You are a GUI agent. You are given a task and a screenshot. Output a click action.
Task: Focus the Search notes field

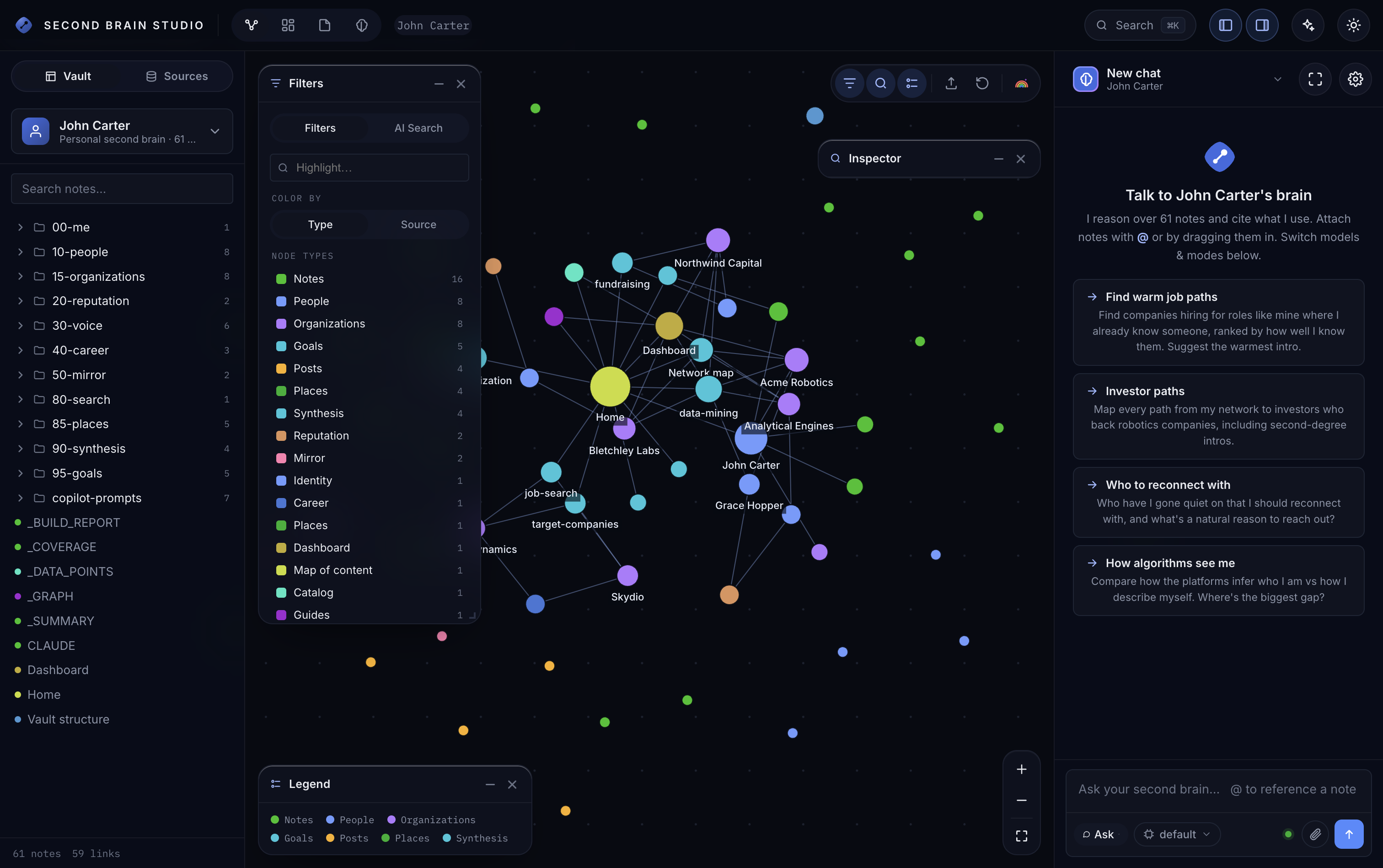pyautogui.click(x=122, y=189)
